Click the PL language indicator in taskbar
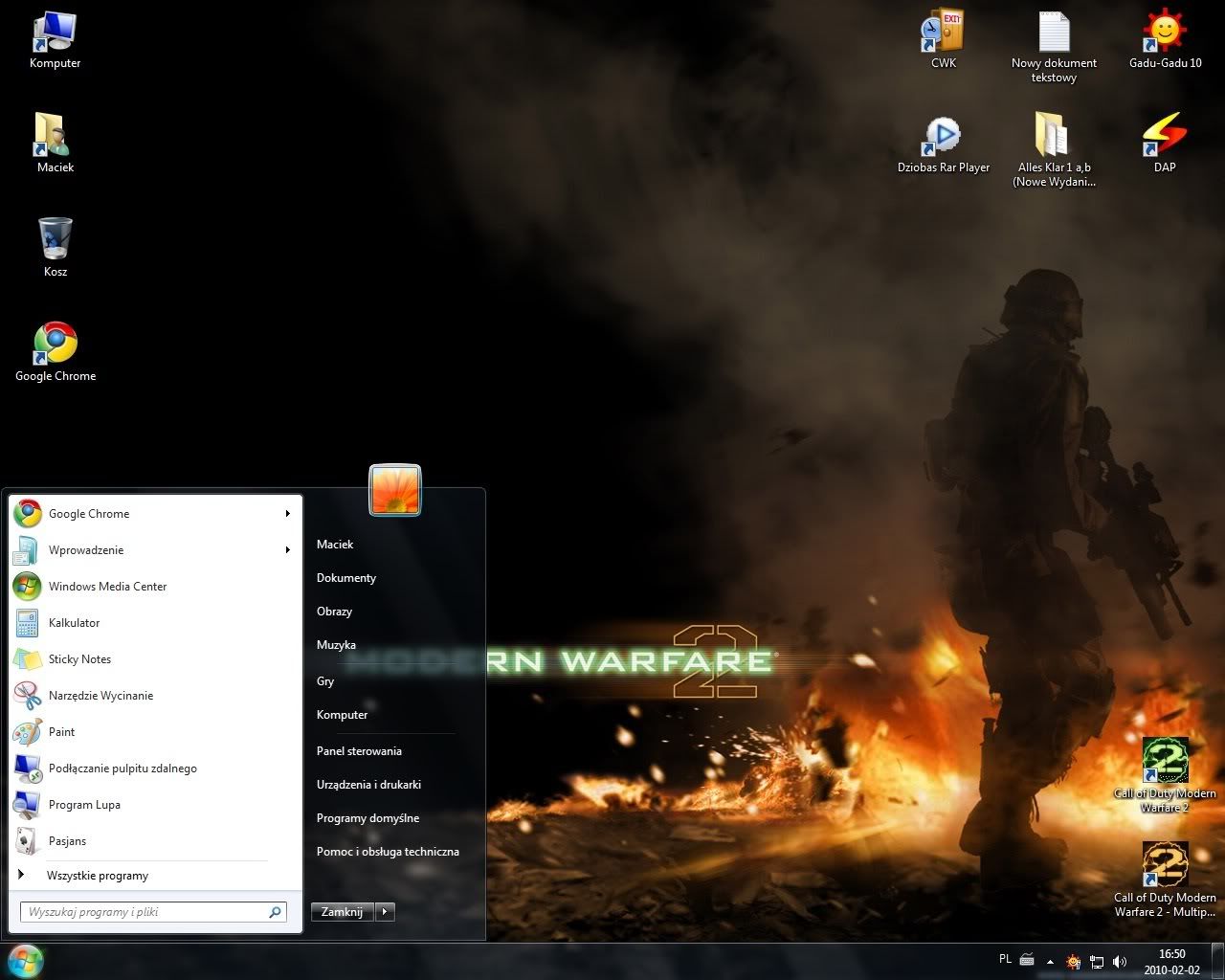Image resolution: width=1225 pixels, height=980 pixels. [x=1005, y=959]
